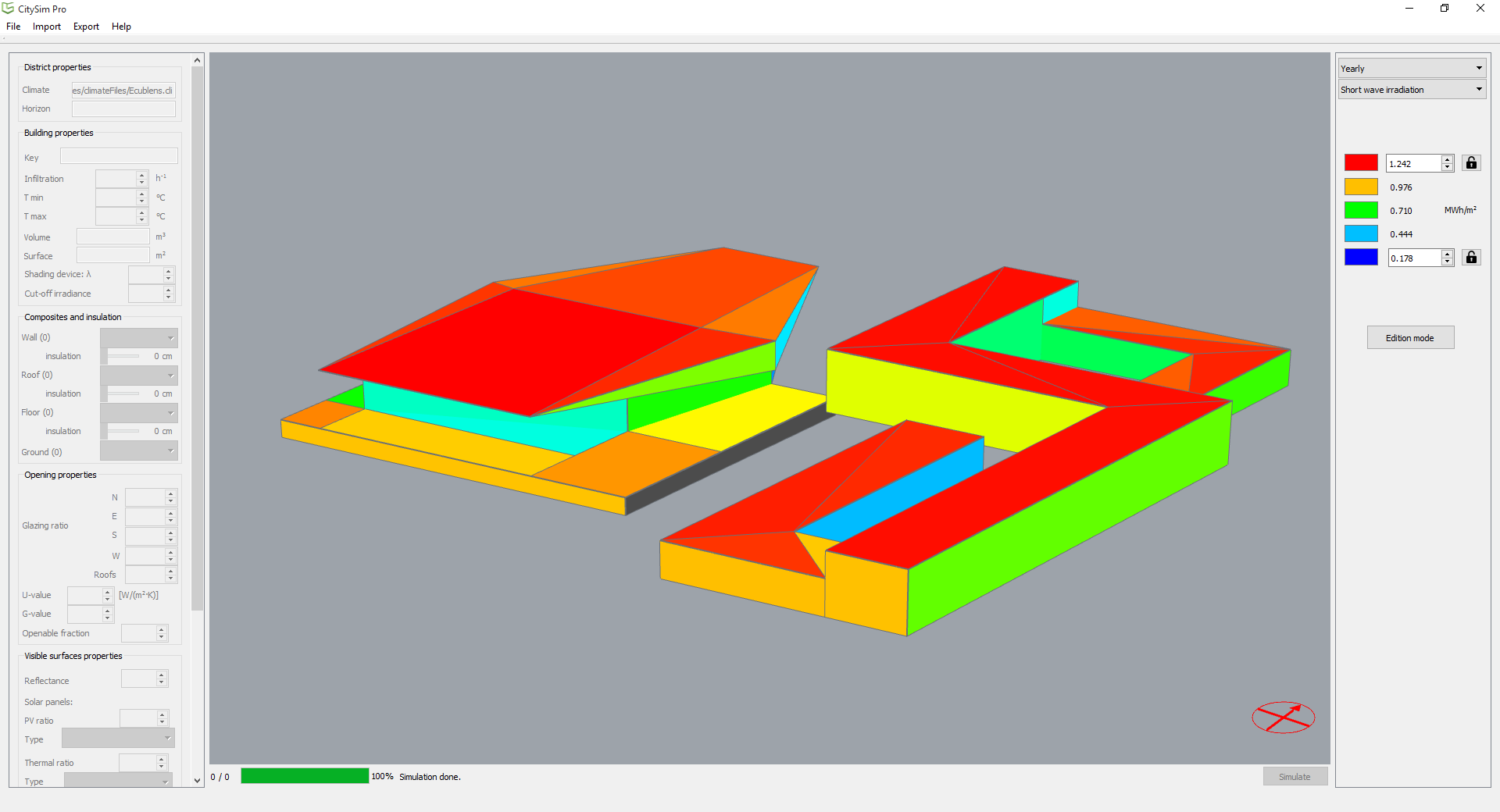The image size is (1500, 812).
Task: Open the Export menu
Action: pyautogui.click(x=86, y=27)
